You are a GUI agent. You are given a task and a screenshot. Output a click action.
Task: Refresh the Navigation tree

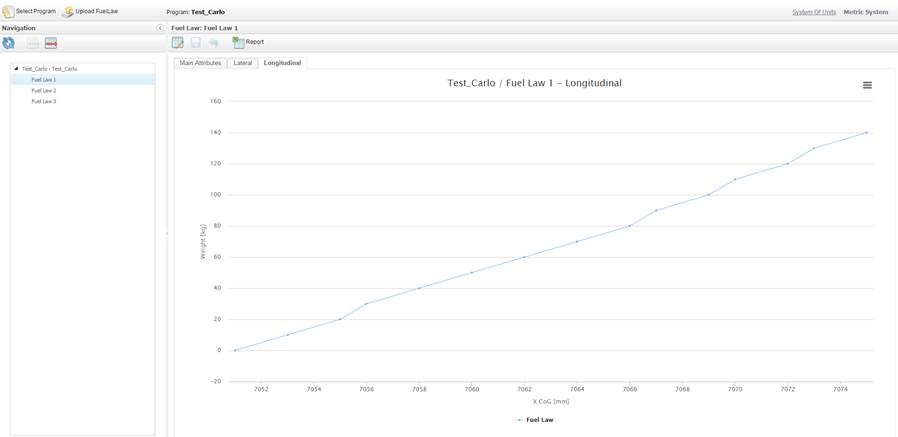pos(9,43)
